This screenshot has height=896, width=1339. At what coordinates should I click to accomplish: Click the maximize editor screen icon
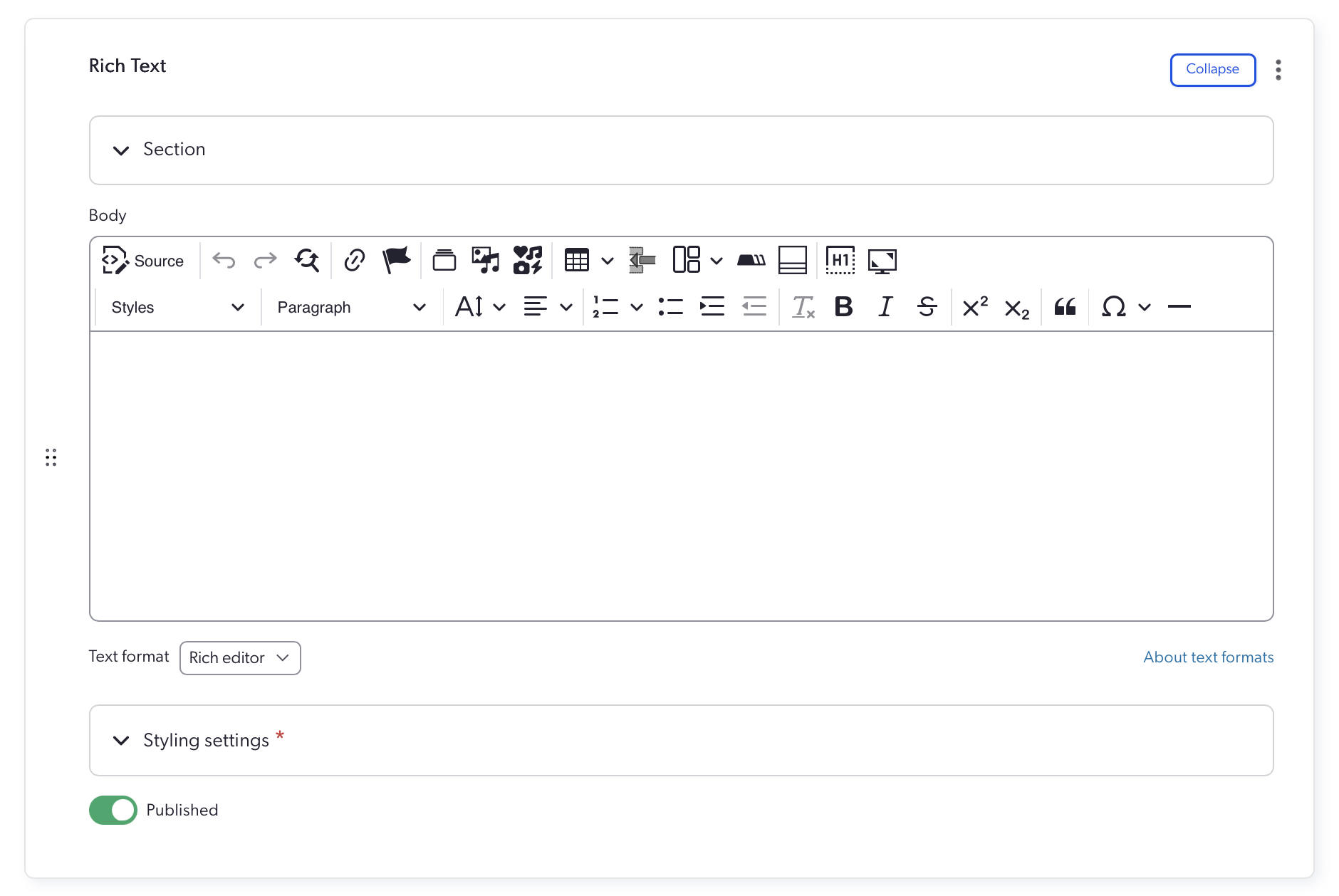[x=882, y=261]
